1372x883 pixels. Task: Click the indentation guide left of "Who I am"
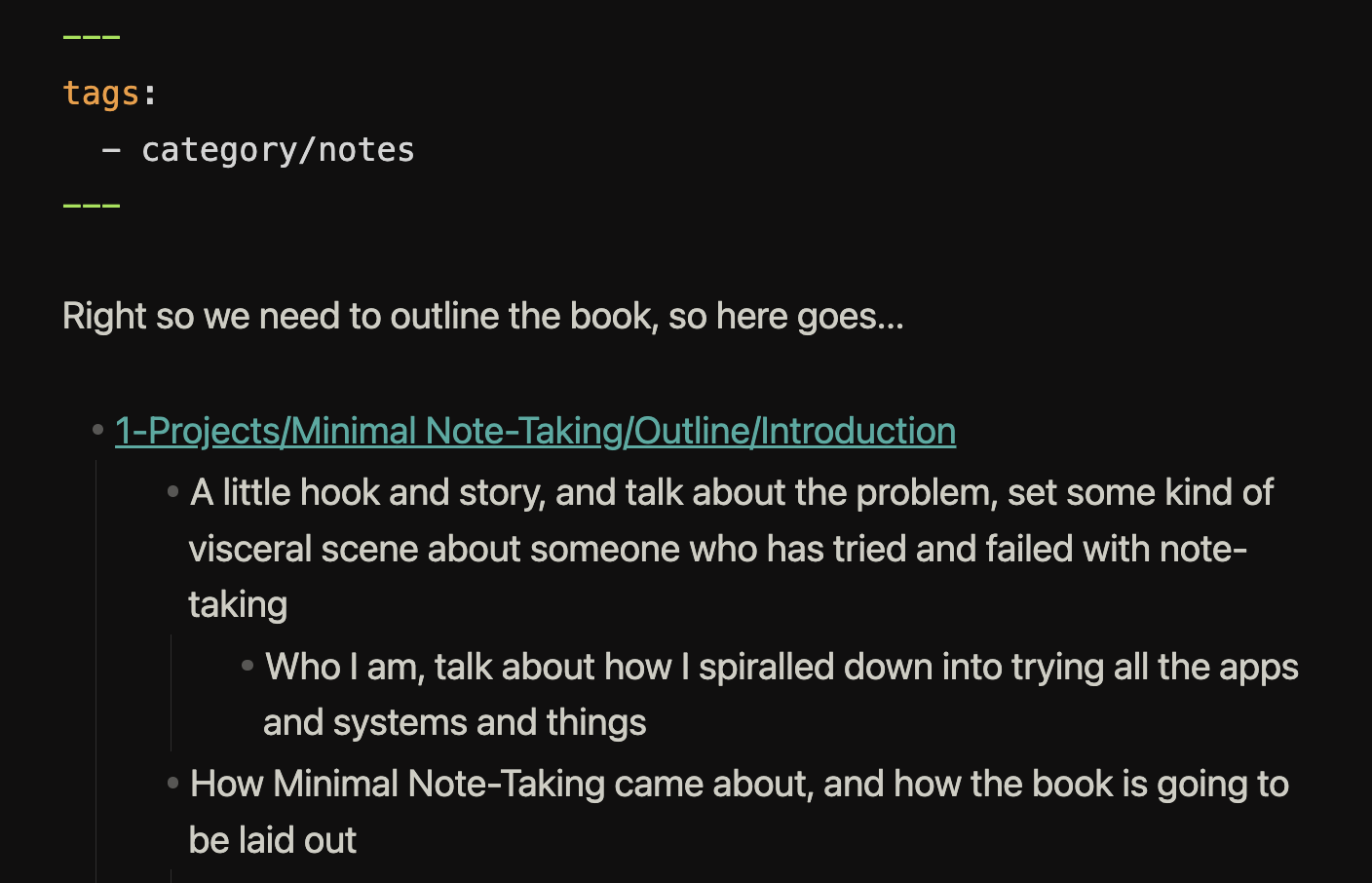(x=171, y=693)
